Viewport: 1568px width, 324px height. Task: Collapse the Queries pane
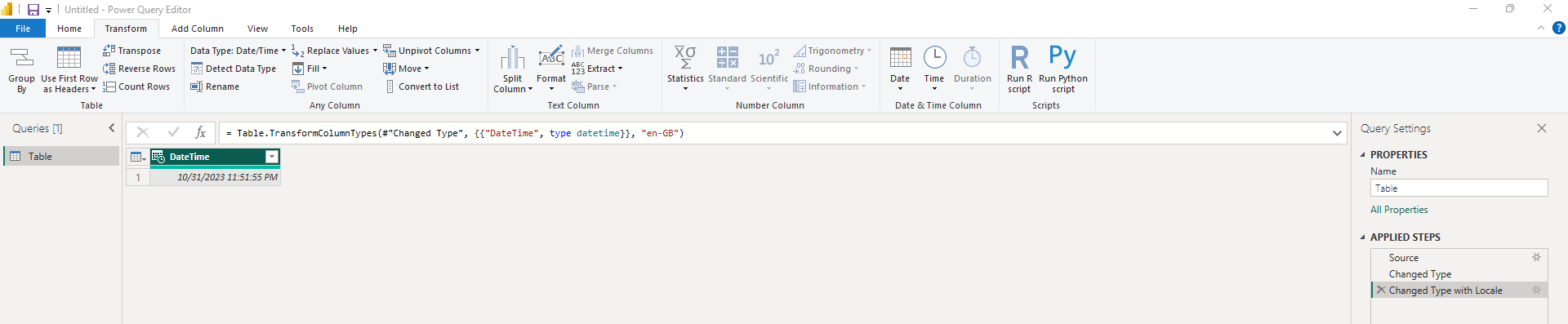click(112, 128)
